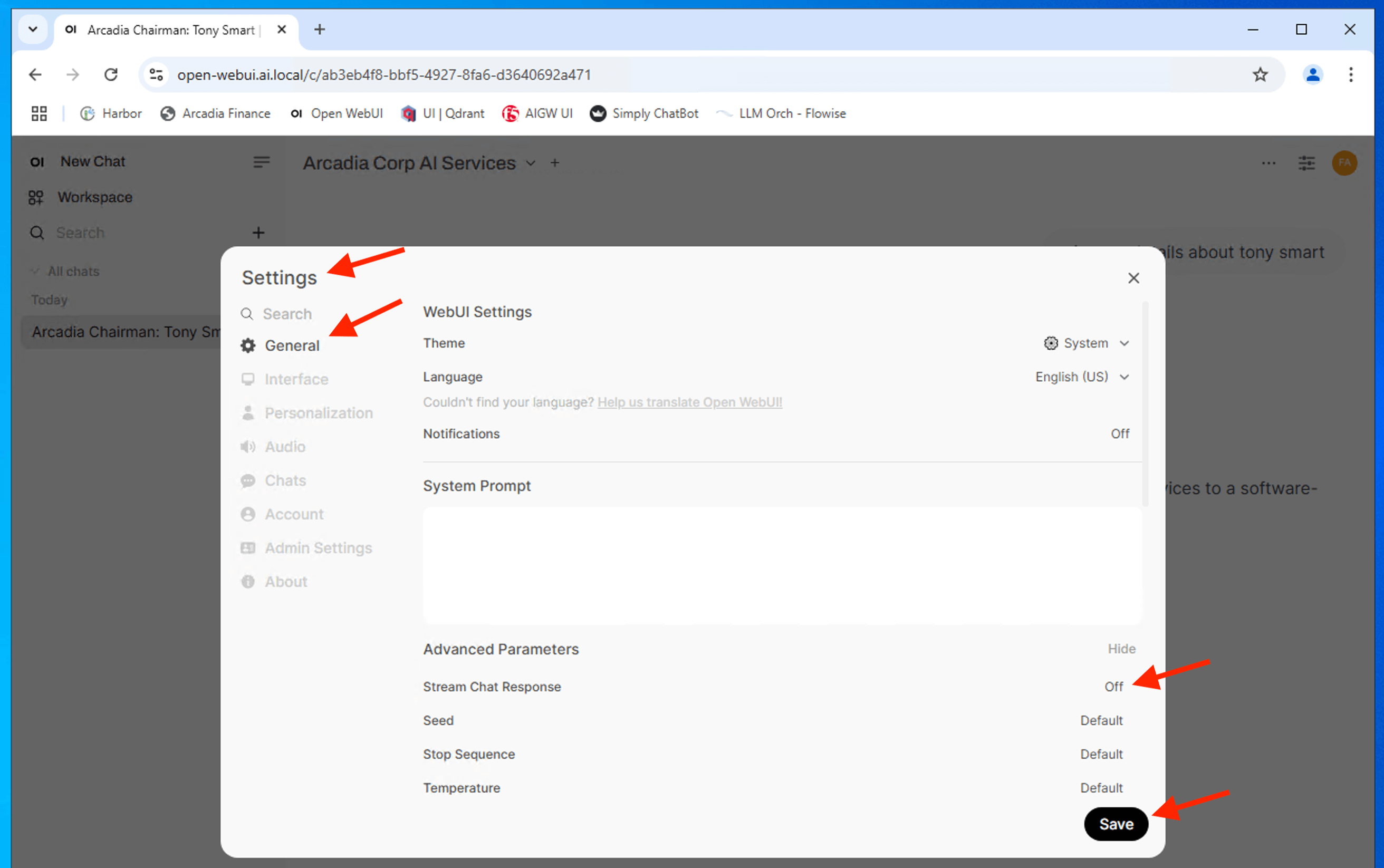This screenshot has height=868, width=1384.
Task: Click the Chat Controls sliders icon
Action: point(1306,163)
